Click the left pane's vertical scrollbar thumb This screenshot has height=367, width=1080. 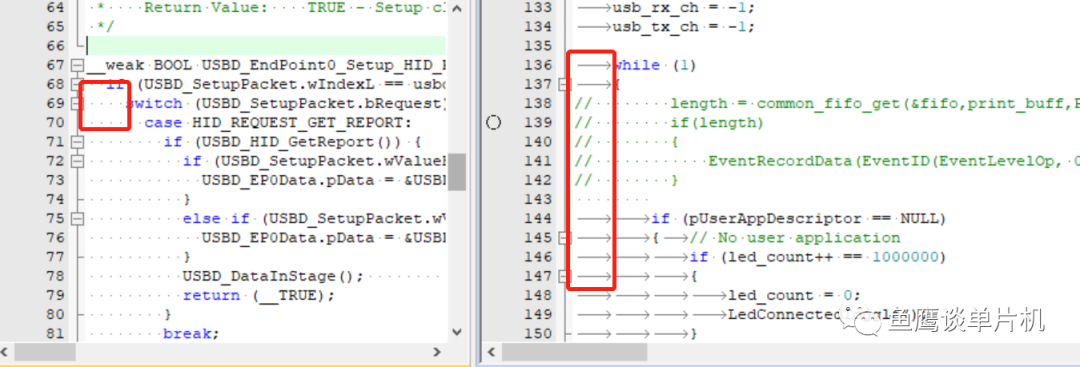(x=457, y=171)
